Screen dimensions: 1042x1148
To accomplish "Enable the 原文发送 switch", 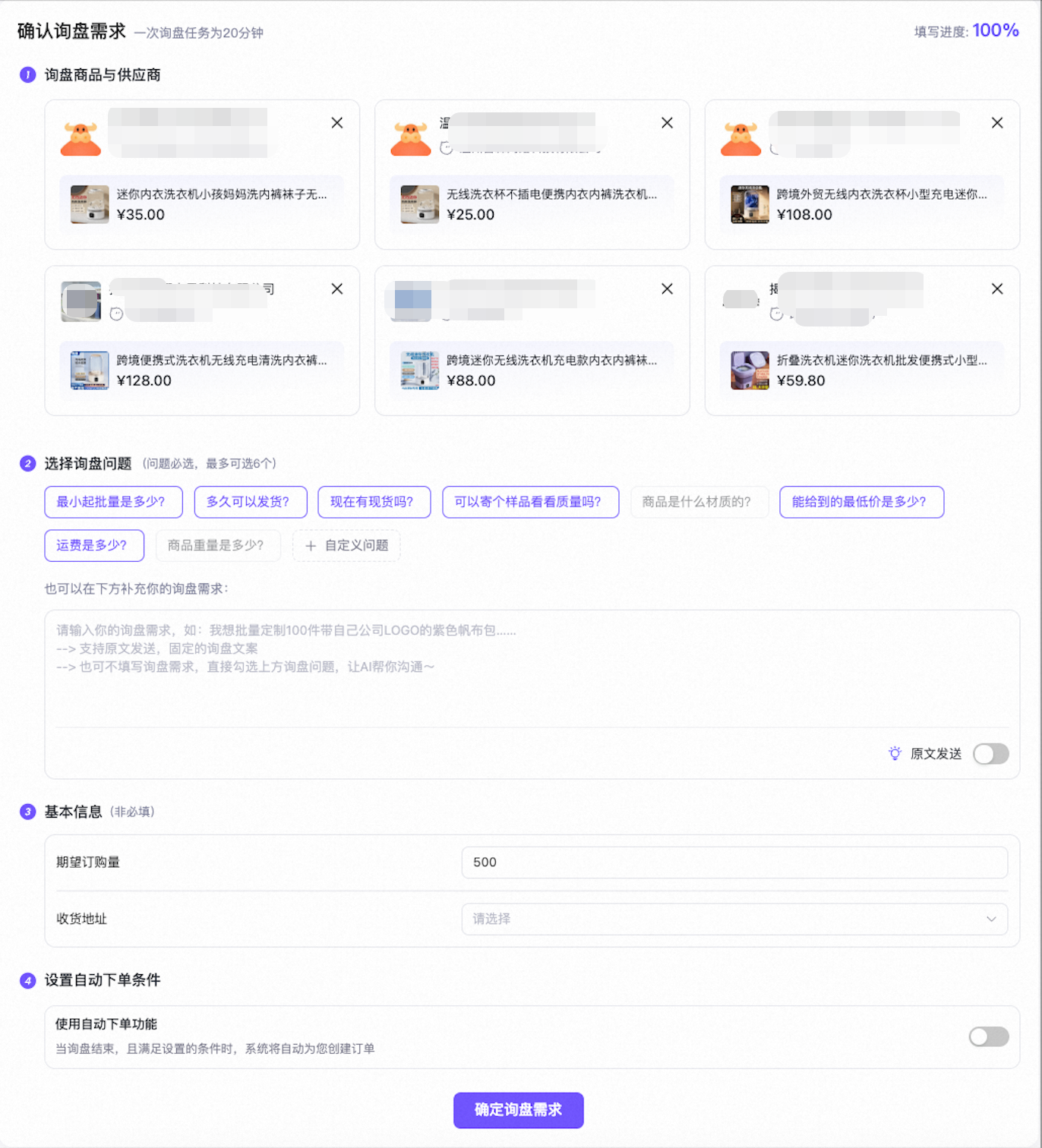I will [991, 753].
